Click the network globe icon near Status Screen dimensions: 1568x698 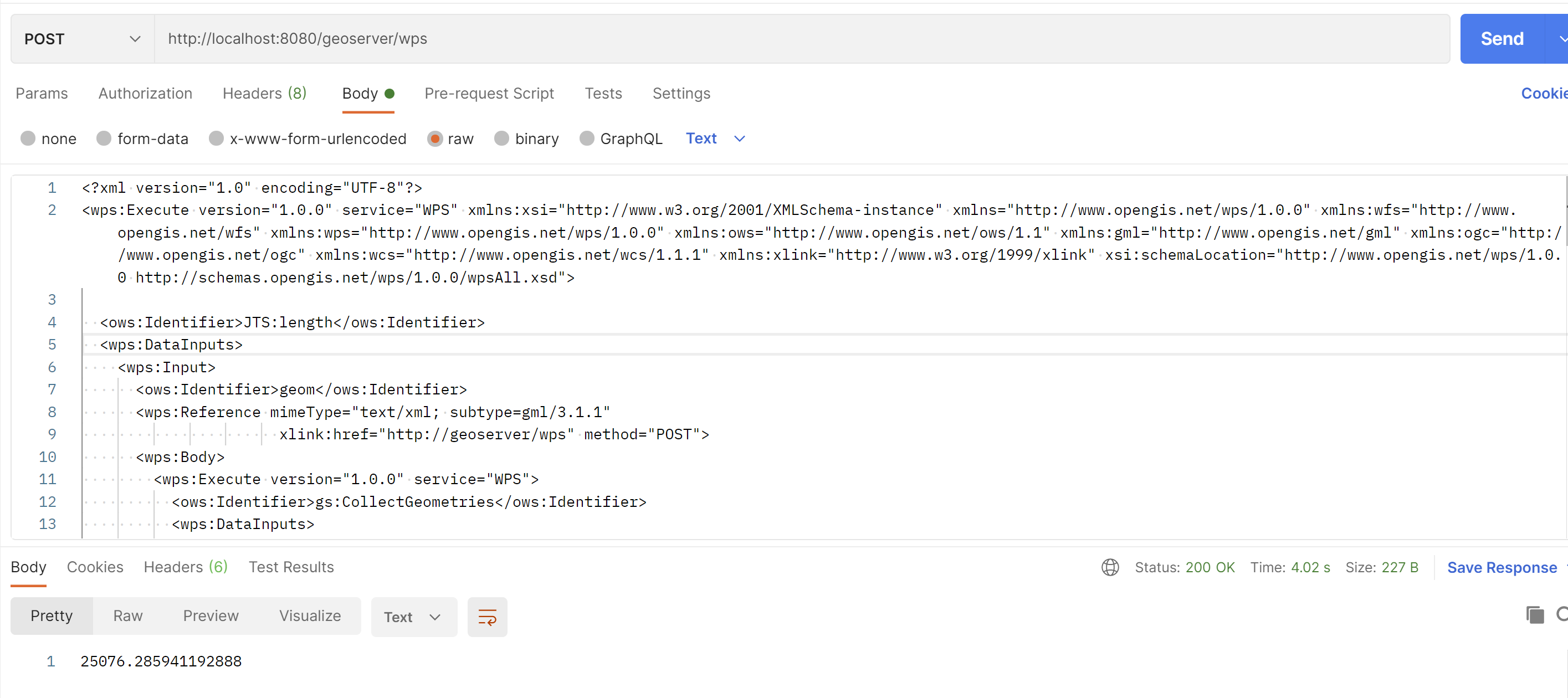[1110, 567]
